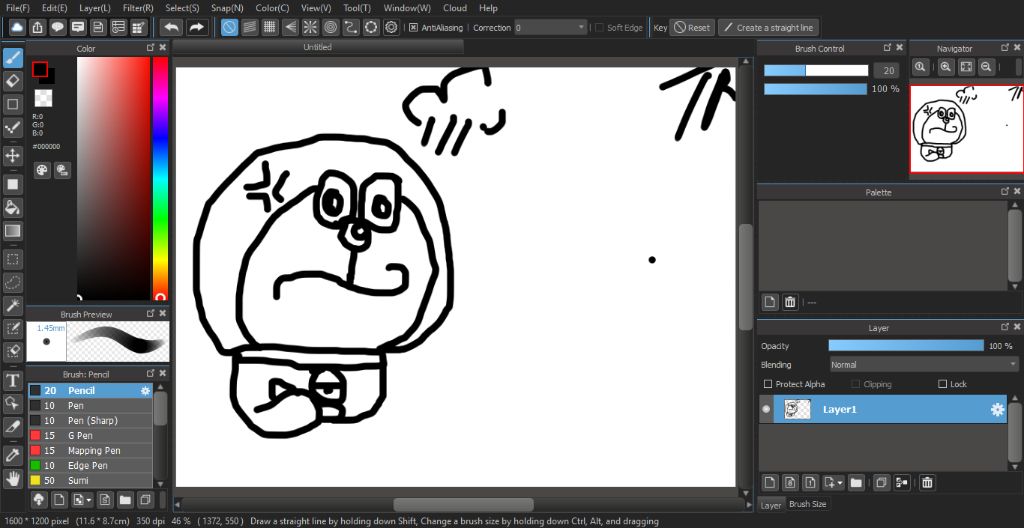This screenshot has height=528, width=1024.
Task: Add a layer folder in Layer panel
Action: (x=856, y=483)
